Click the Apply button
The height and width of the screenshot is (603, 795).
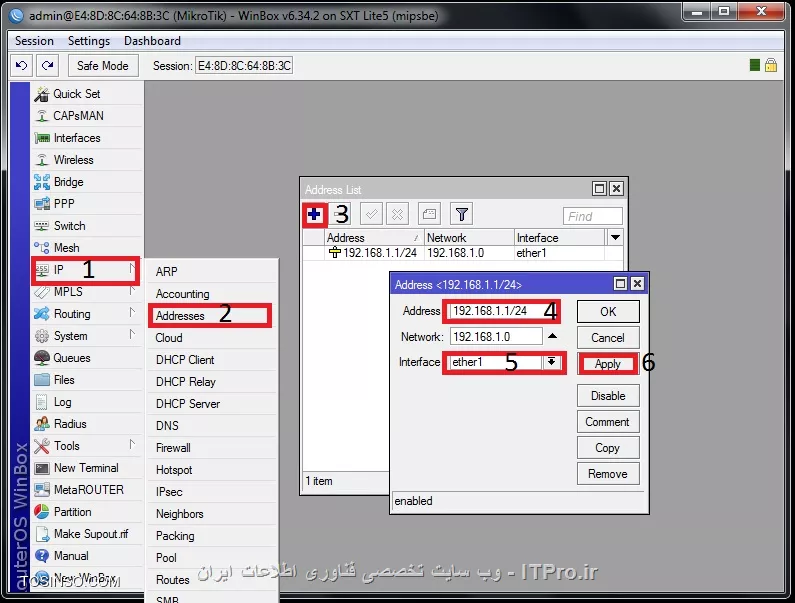607,364
